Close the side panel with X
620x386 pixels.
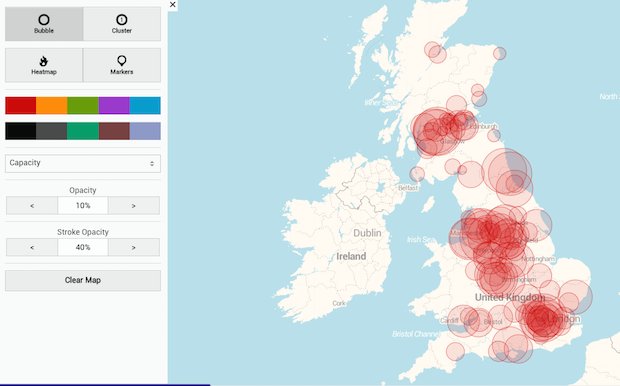172,5
